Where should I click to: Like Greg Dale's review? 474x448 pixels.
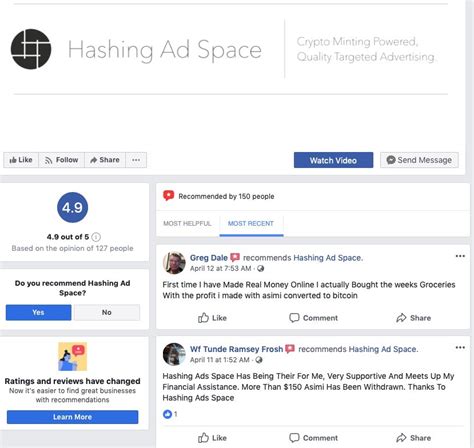pyautogui.click(x=212, y=318)
